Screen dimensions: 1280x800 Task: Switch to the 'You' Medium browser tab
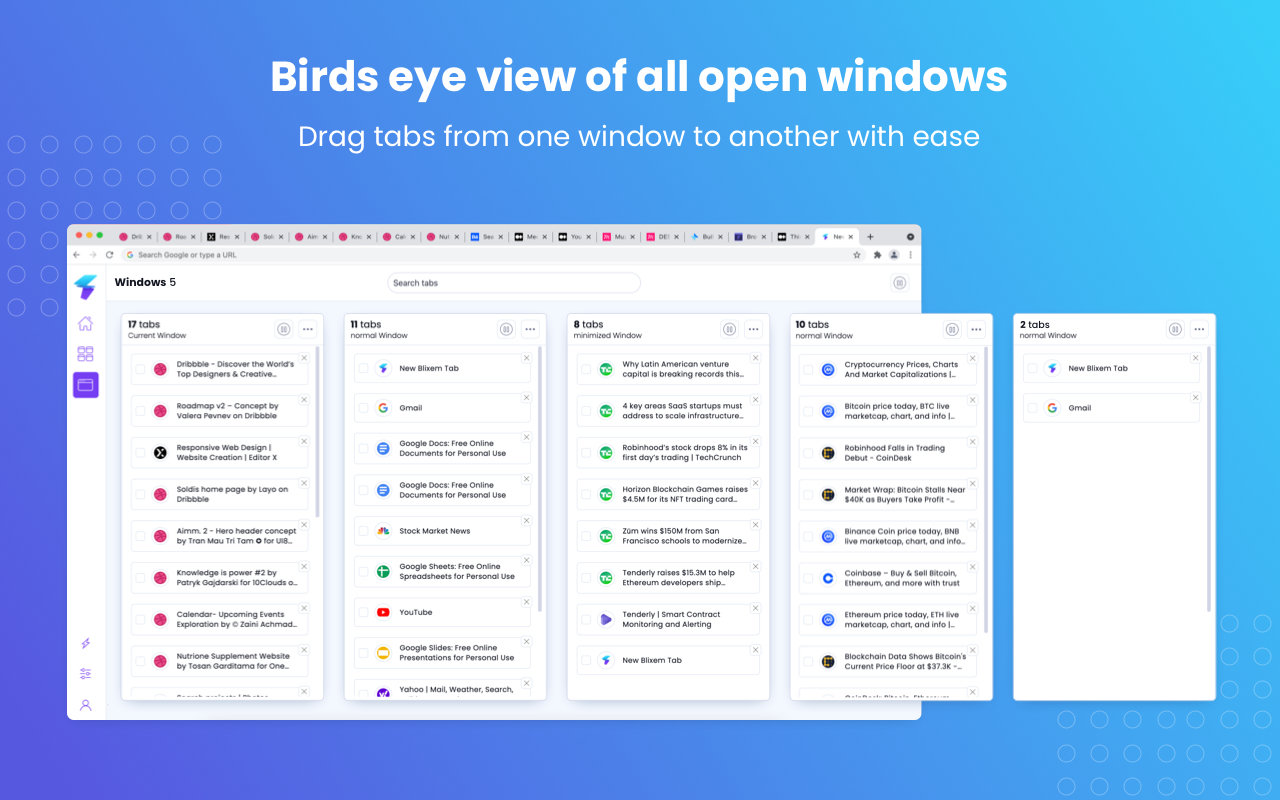[x=575, y=237]
